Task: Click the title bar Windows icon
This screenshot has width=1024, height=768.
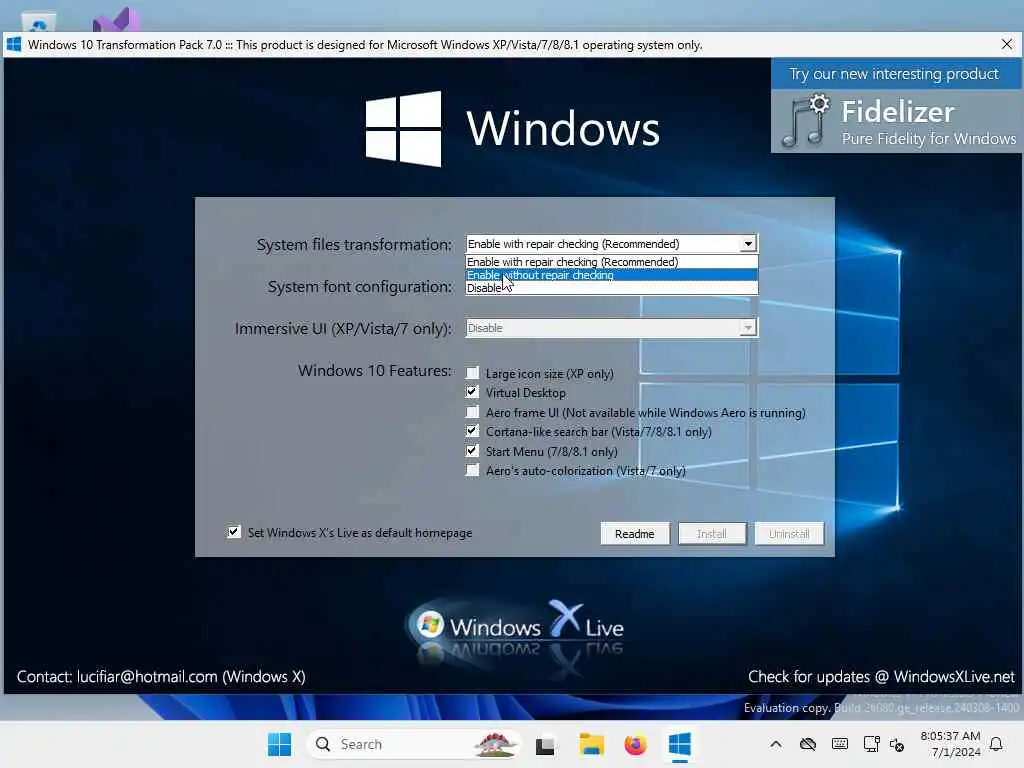Action: (x=14, y=44)
